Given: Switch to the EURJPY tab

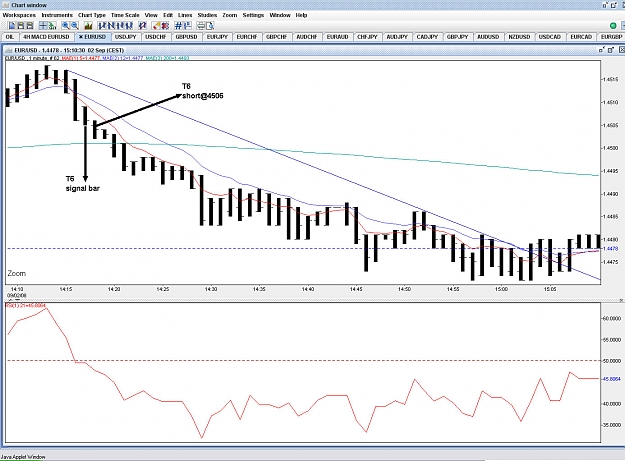Looking at the screenshot, I should (217, 37).
